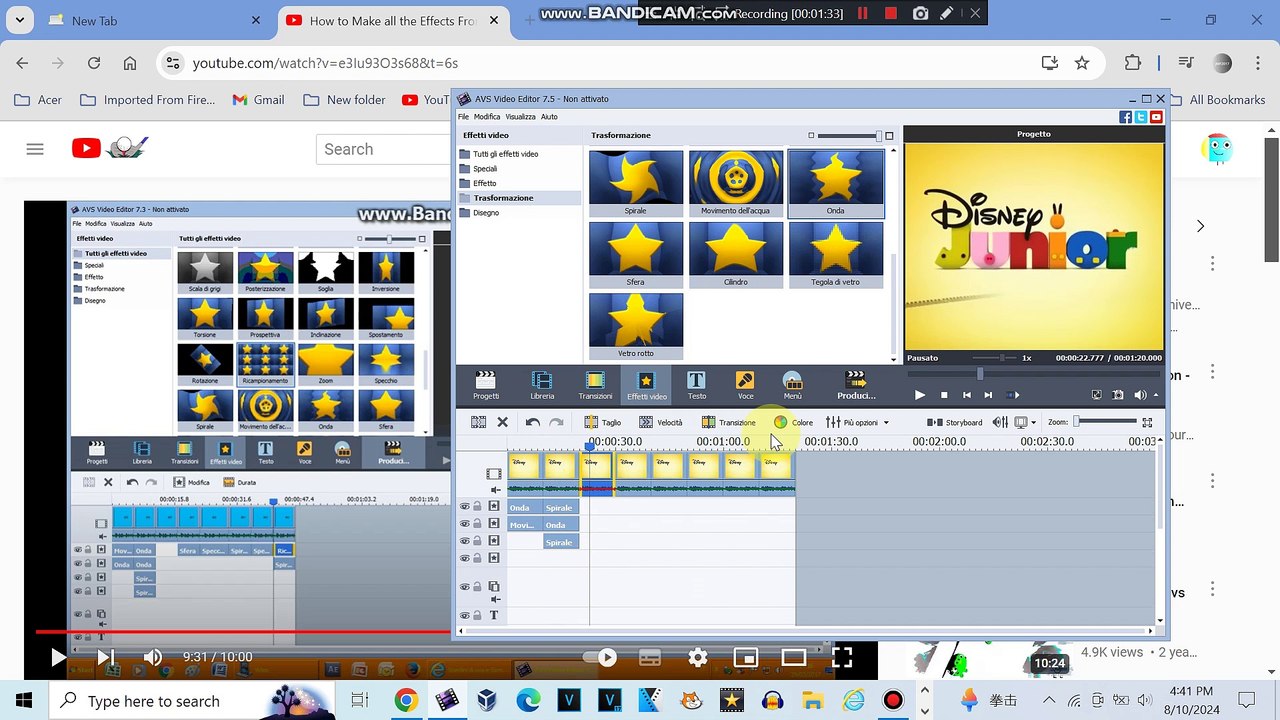This screenshot has height=720, width=1280.
Task: Show hidden system tray icons
Action: point(1048,700)
